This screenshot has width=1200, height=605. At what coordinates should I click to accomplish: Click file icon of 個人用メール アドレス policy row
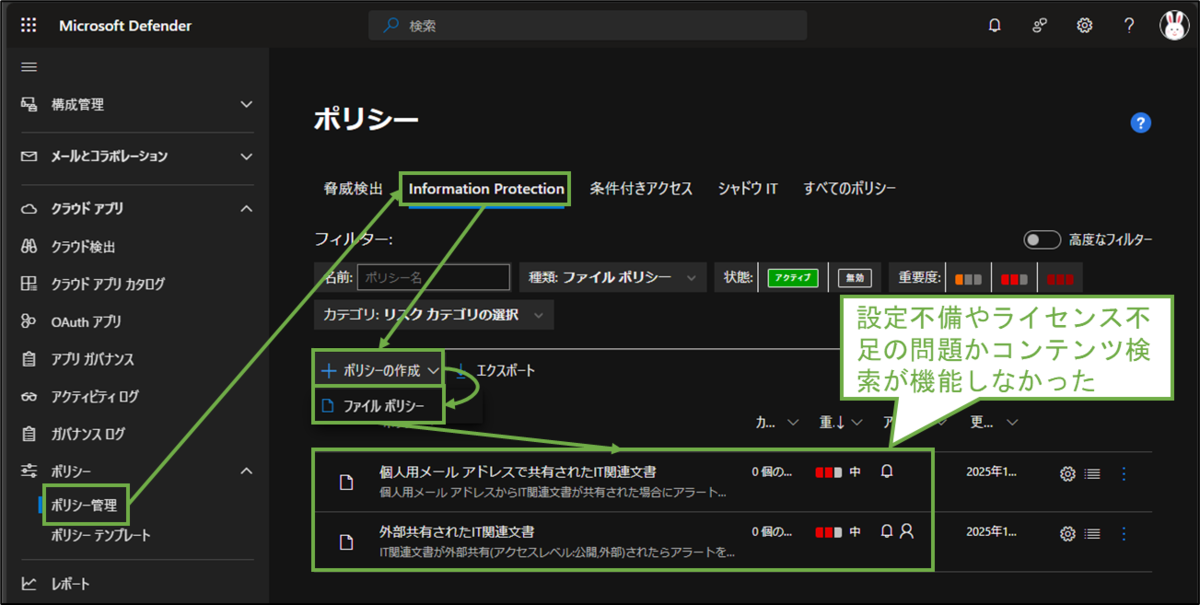346,482
